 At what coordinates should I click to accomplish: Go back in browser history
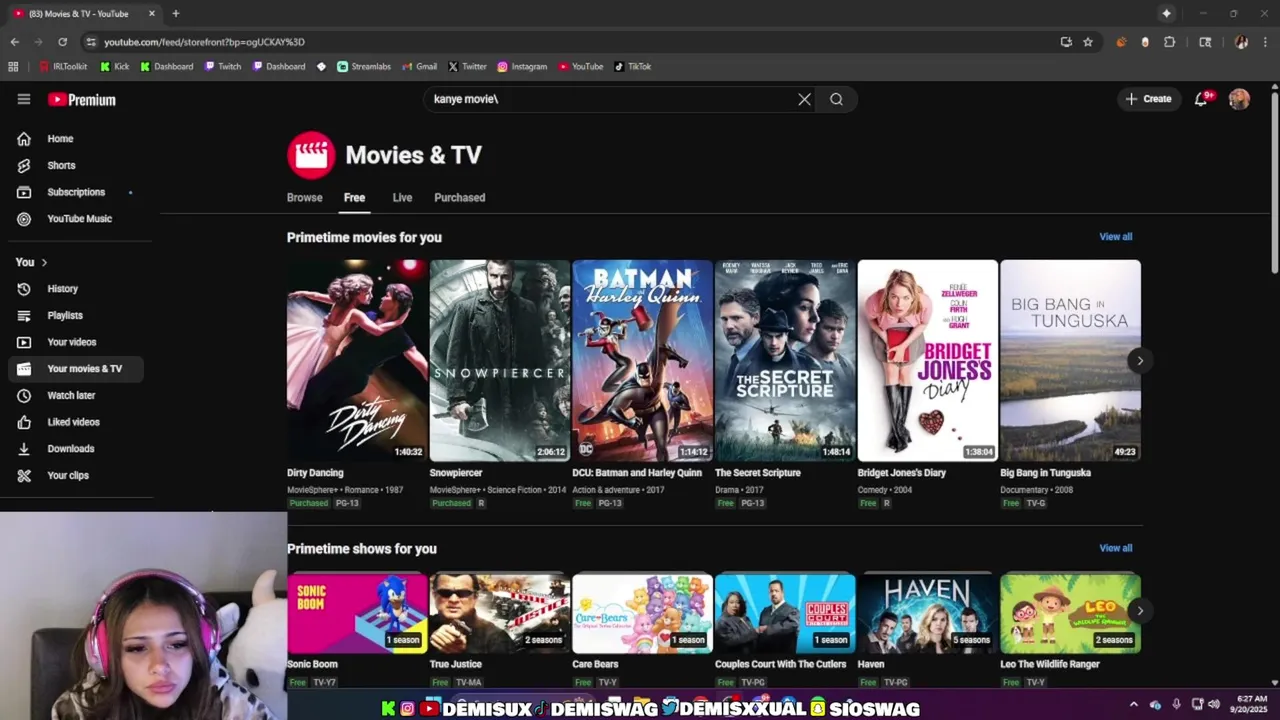[14, 42]
